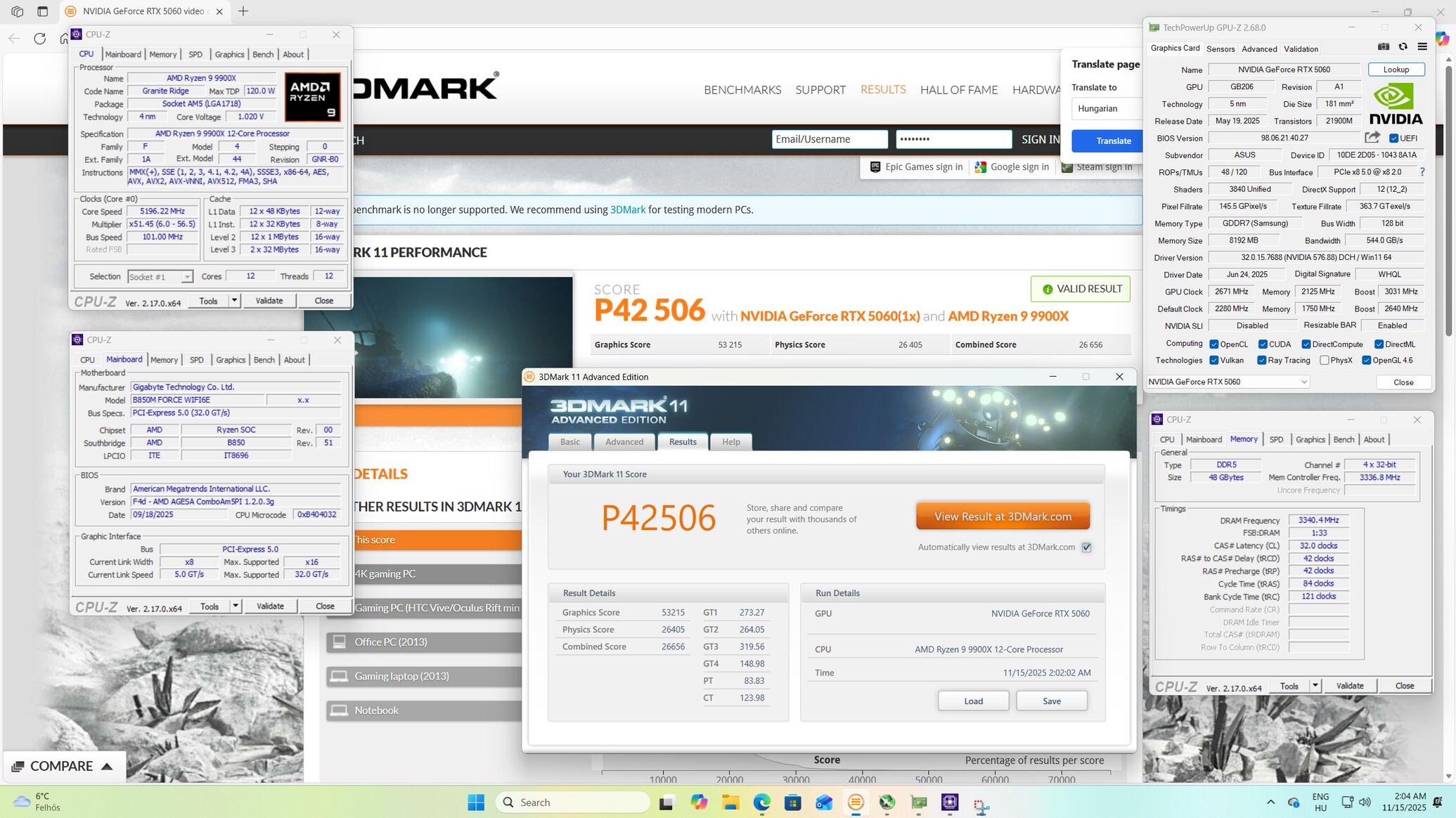Open the CPU-Z taskbar icon
1456x818 pixels.
tap(950, 803)
